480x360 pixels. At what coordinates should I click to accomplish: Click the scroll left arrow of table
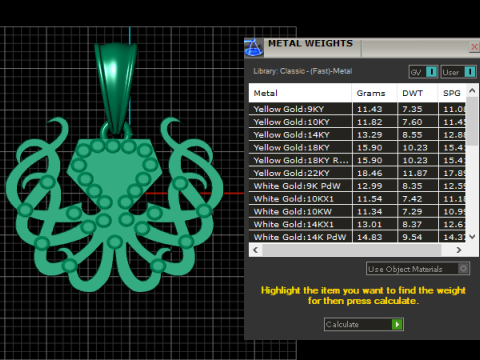255,250
